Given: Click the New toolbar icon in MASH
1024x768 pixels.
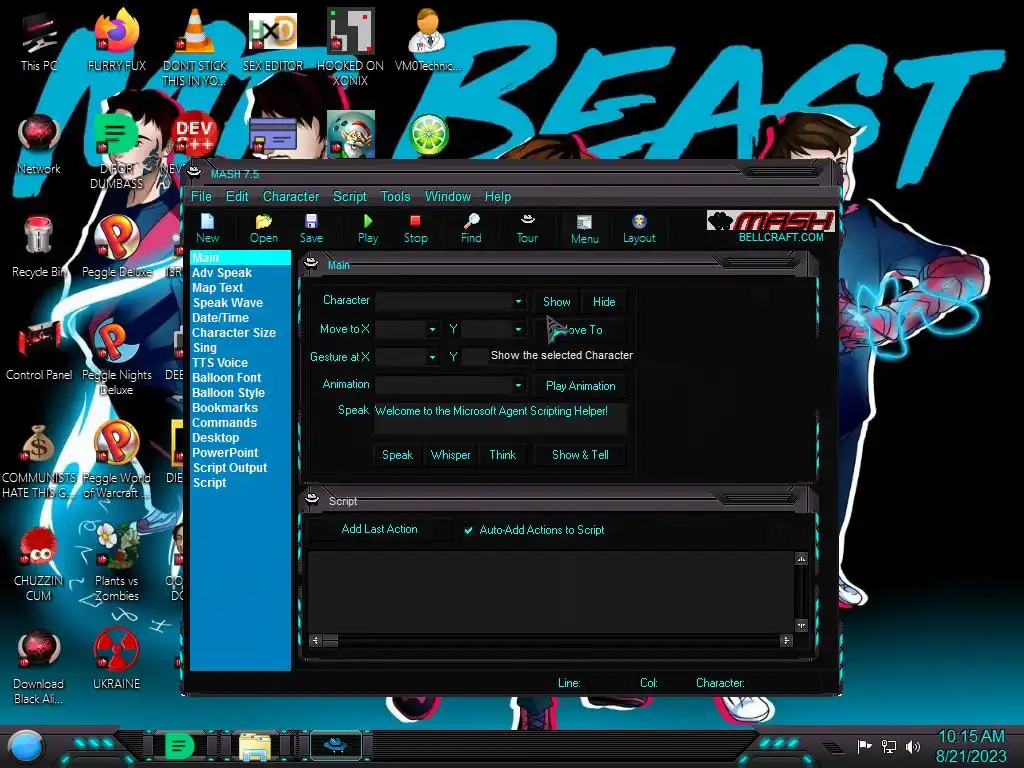Looking at the screenshot, I should click(207, 229).
